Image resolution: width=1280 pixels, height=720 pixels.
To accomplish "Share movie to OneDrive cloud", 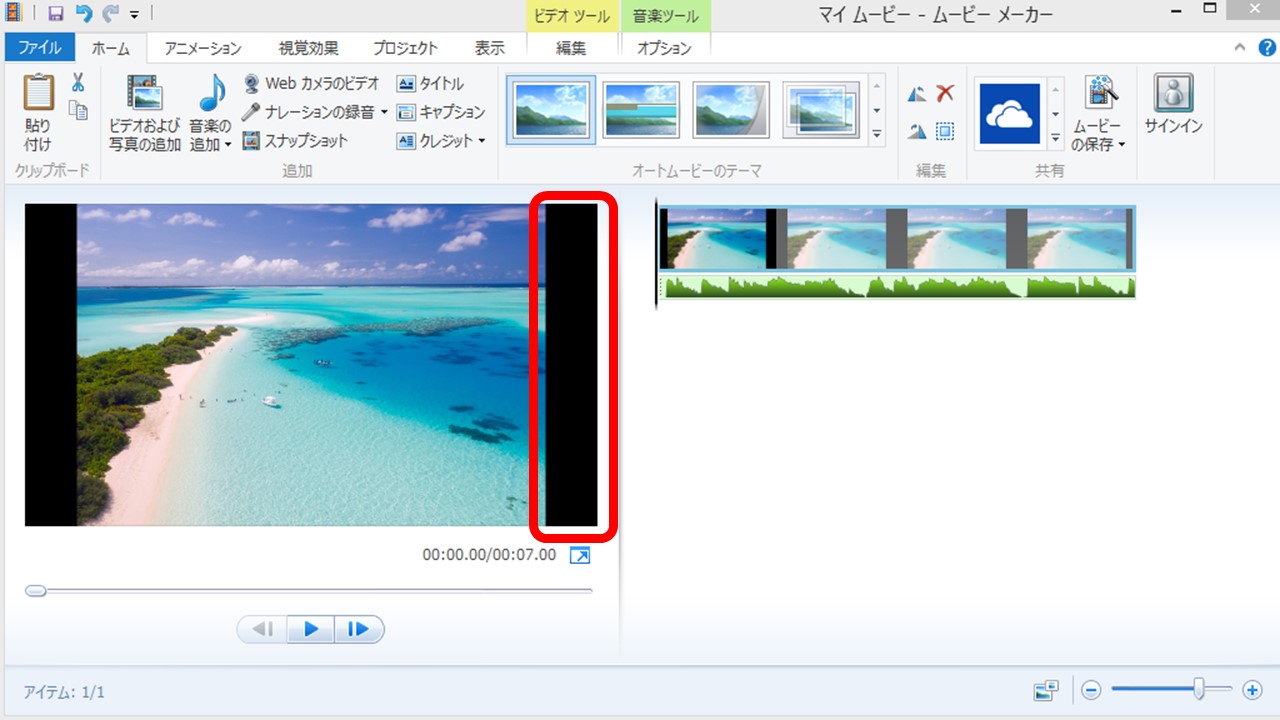I will pyautogui.click(x=1009, y=114).
